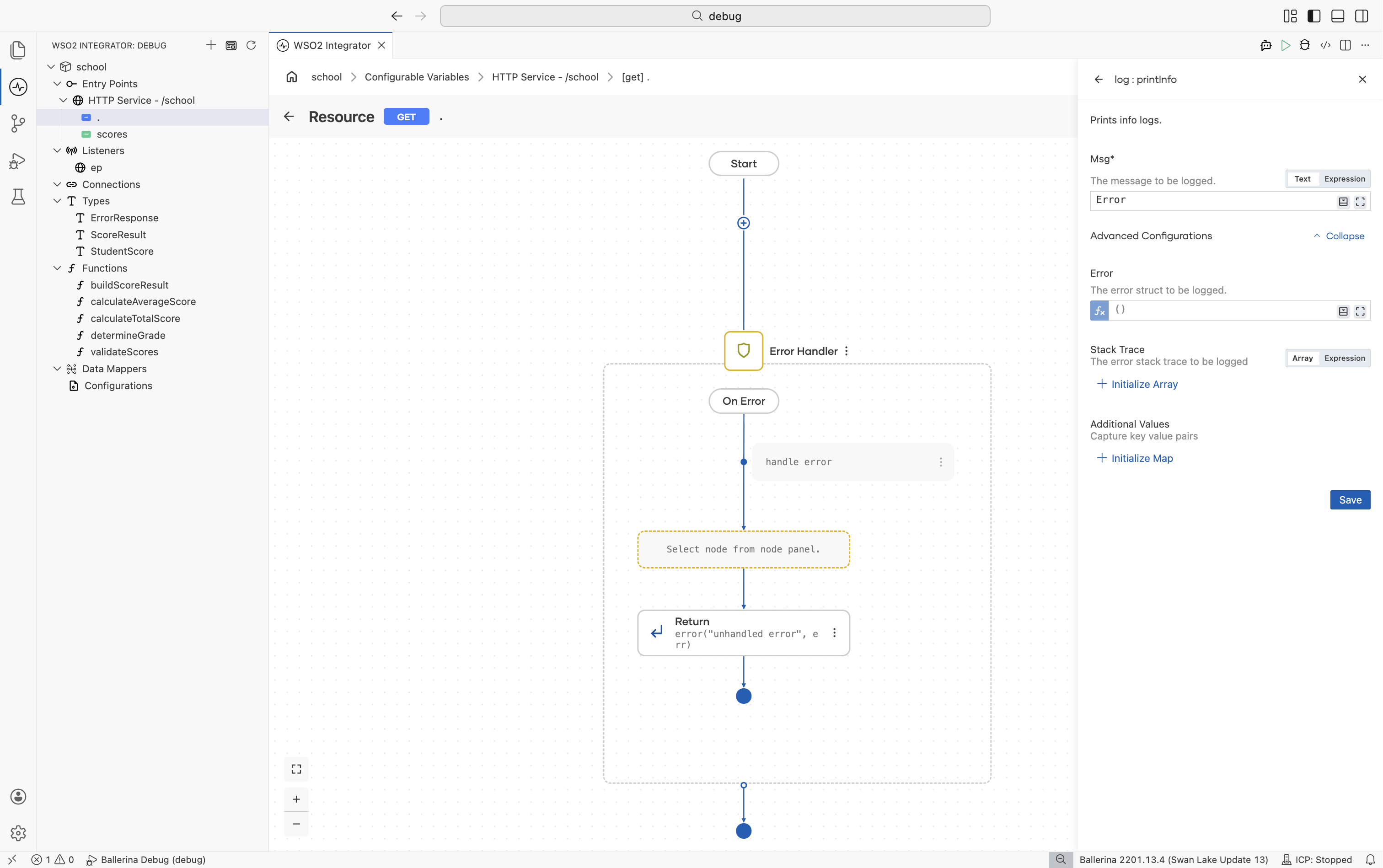Collapse Types tree node
This screenshot has width=1383, height=868.
(x=58, y=201)
